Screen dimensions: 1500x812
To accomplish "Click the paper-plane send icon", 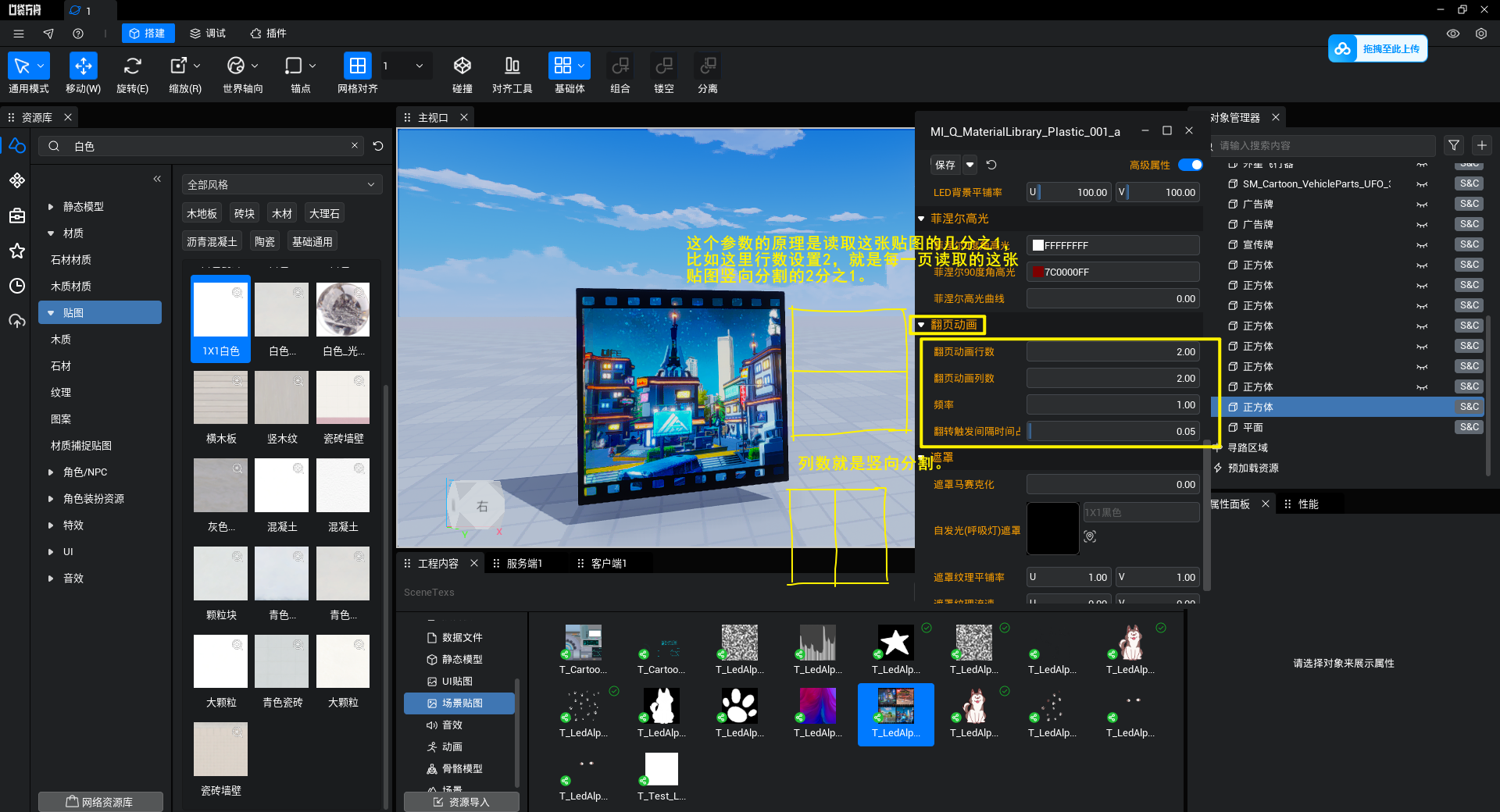I will [48, 34].
